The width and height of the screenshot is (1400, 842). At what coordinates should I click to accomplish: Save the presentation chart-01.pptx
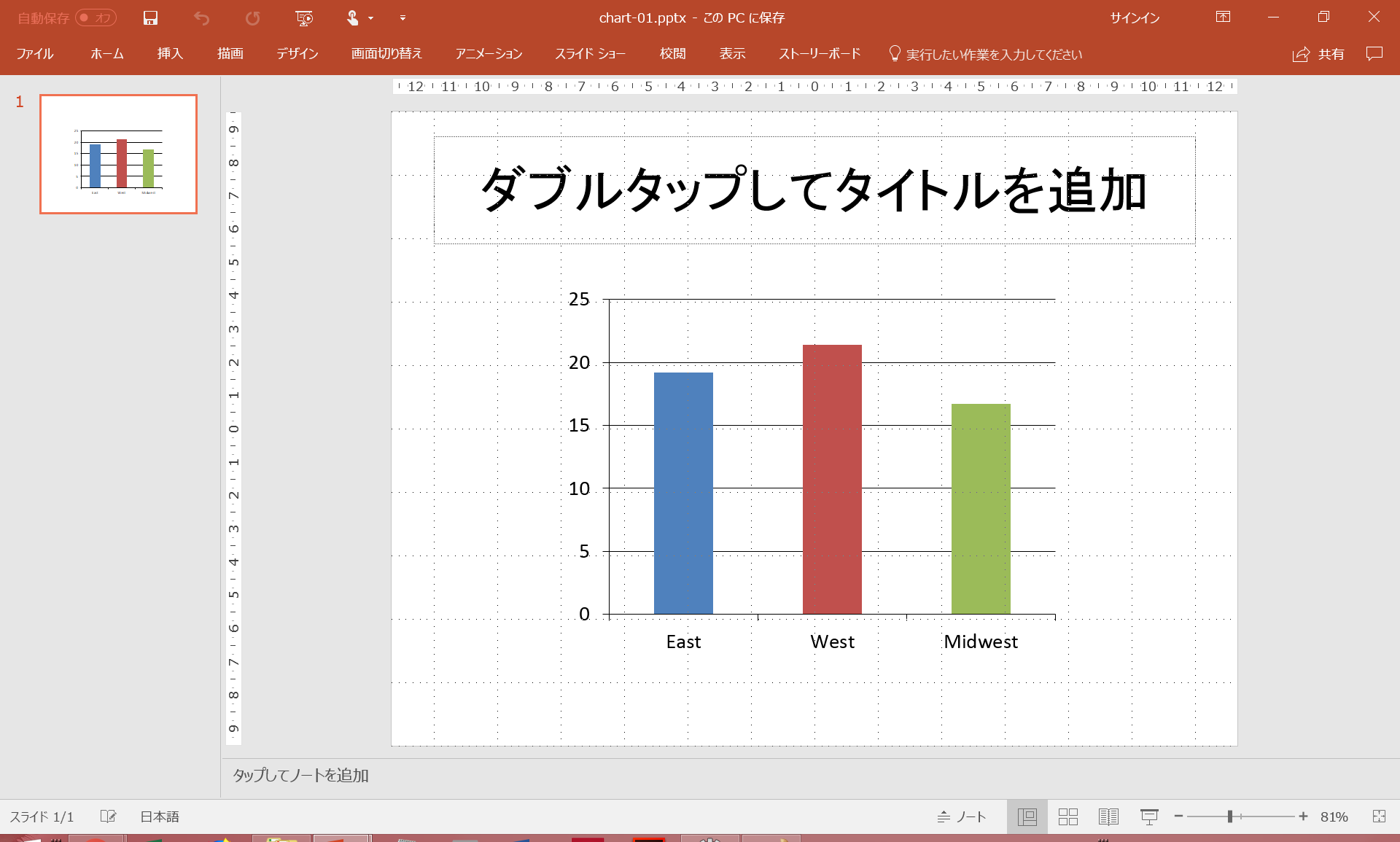pos(150,17)
